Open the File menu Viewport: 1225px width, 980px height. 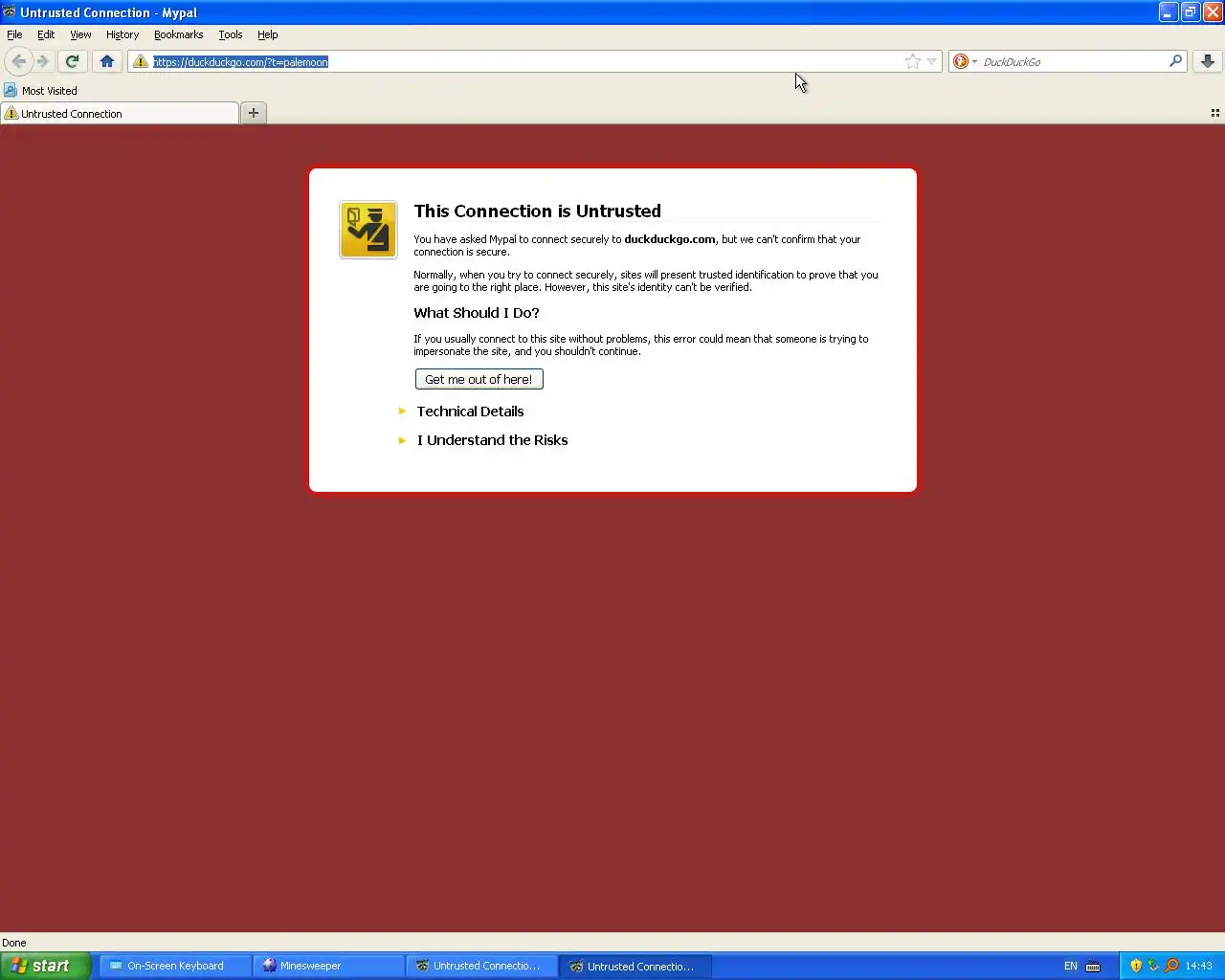tap(14, 34)
